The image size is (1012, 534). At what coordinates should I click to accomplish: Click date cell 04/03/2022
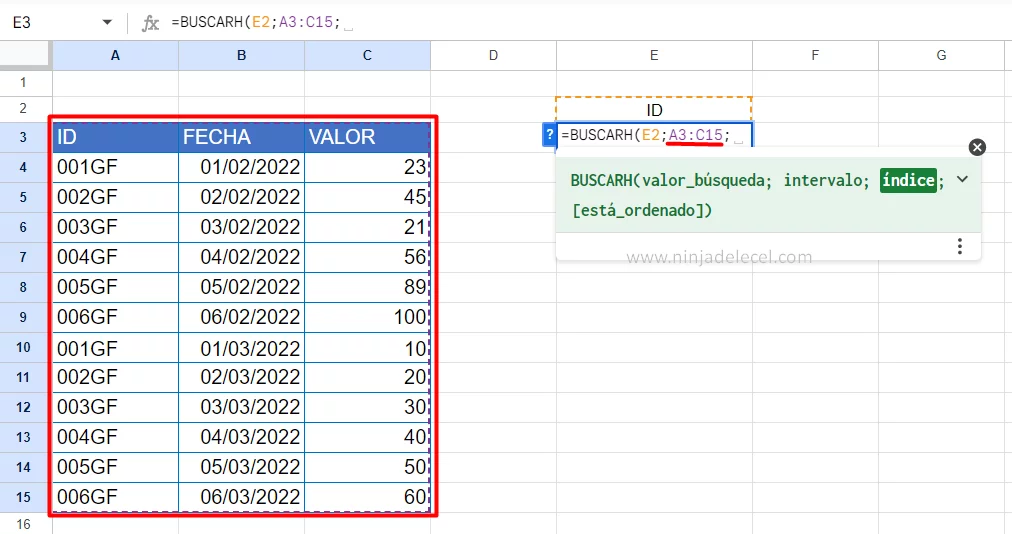(241, 437)
